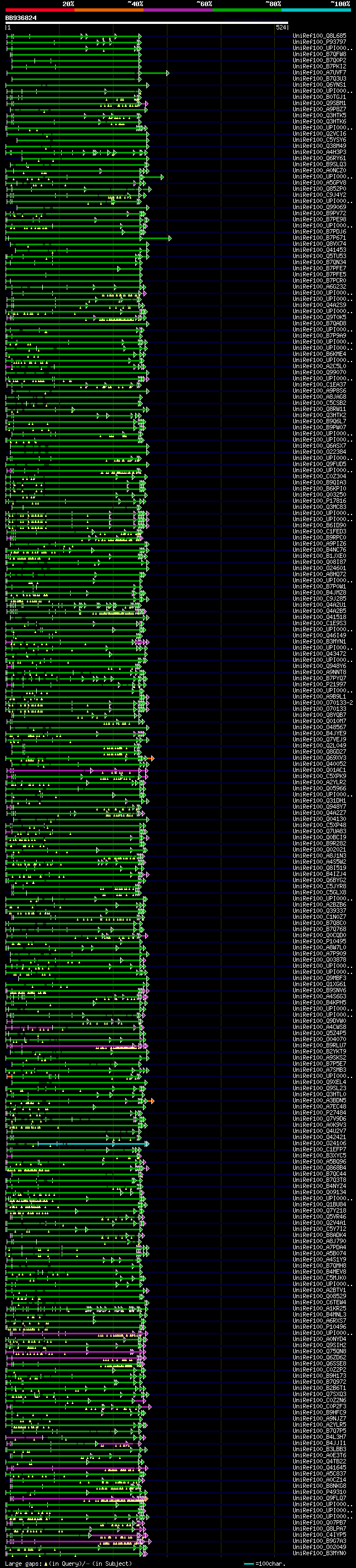Viewport: 356px width, 1568px height.
Task: Select the UniRef100_Q948Y7 label
Action: (x=319, y=807)
